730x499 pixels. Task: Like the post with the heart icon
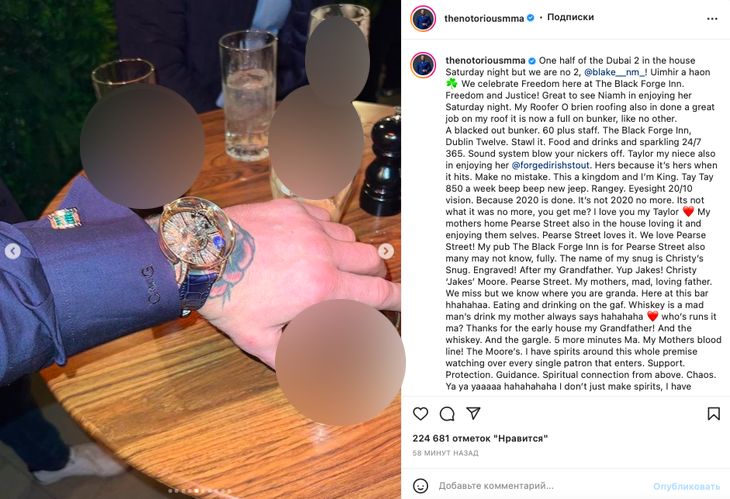tap(420, 413)
